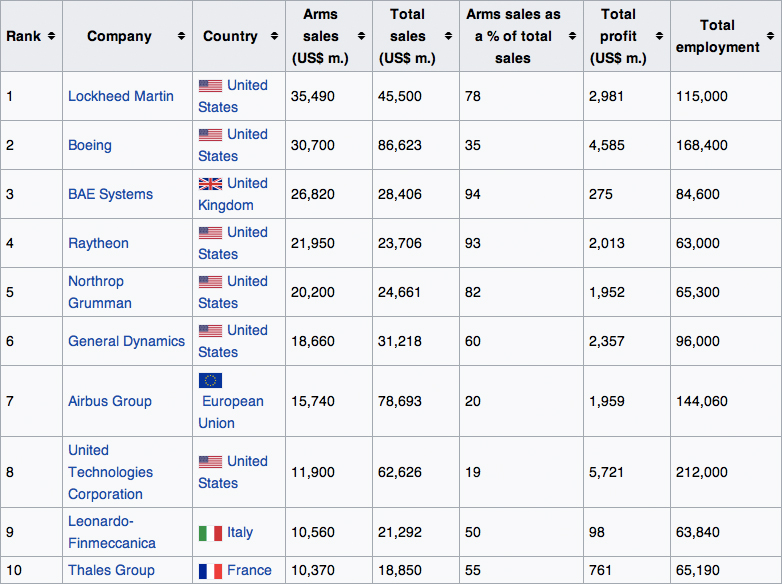Sort by Company using its sort arrows

[182, 36]
